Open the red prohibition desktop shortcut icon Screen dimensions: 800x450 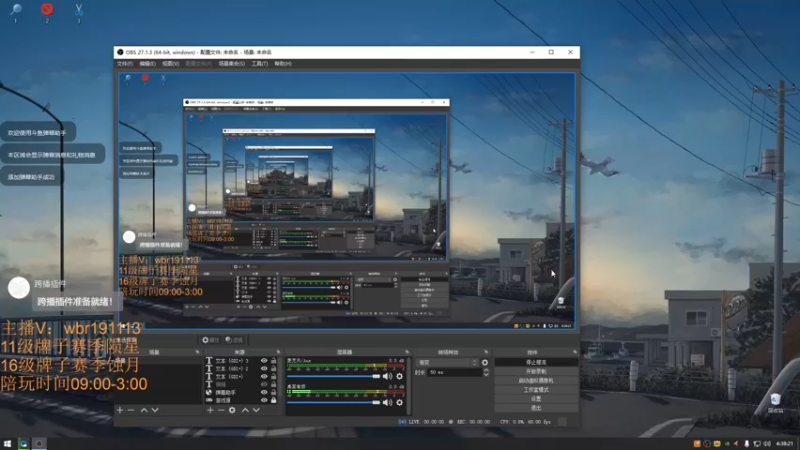(47, 9)
